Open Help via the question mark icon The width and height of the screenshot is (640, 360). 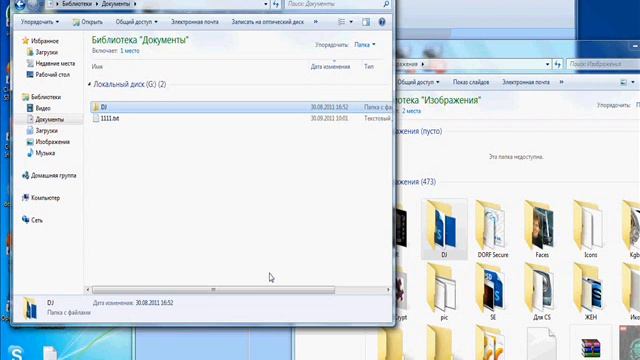click(382, 22)
